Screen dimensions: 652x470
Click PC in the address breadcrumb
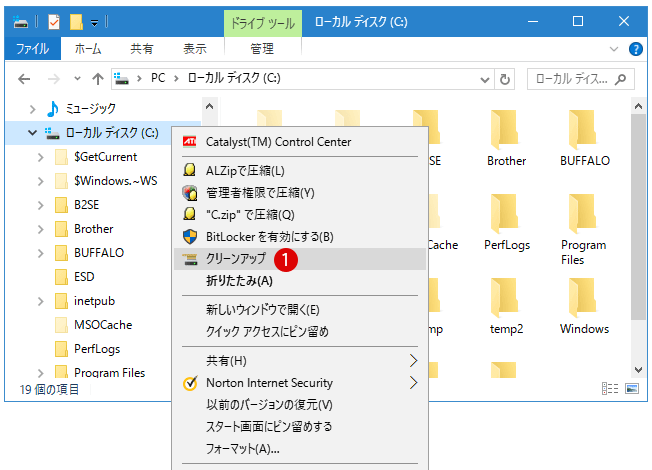pos(158,78)
